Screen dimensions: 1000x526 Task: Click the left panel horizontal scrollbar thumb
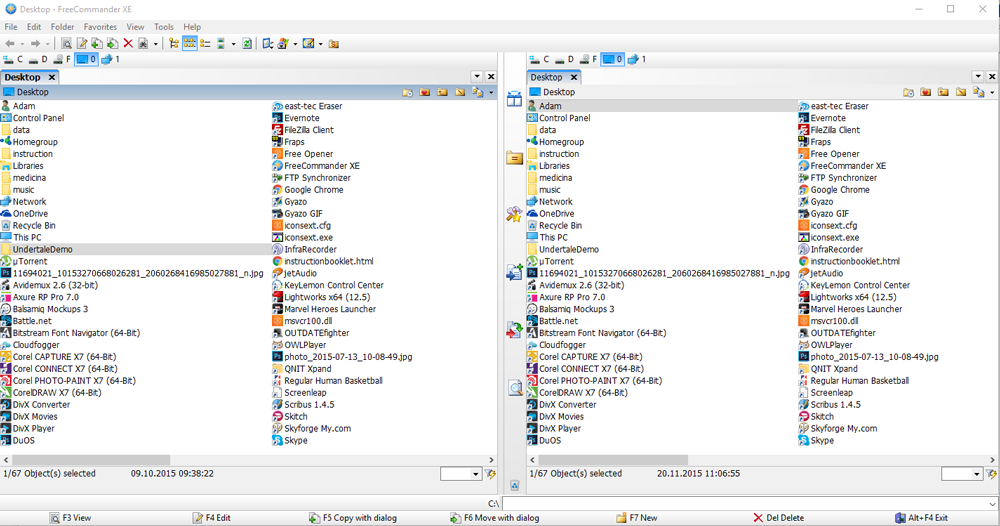91,460
